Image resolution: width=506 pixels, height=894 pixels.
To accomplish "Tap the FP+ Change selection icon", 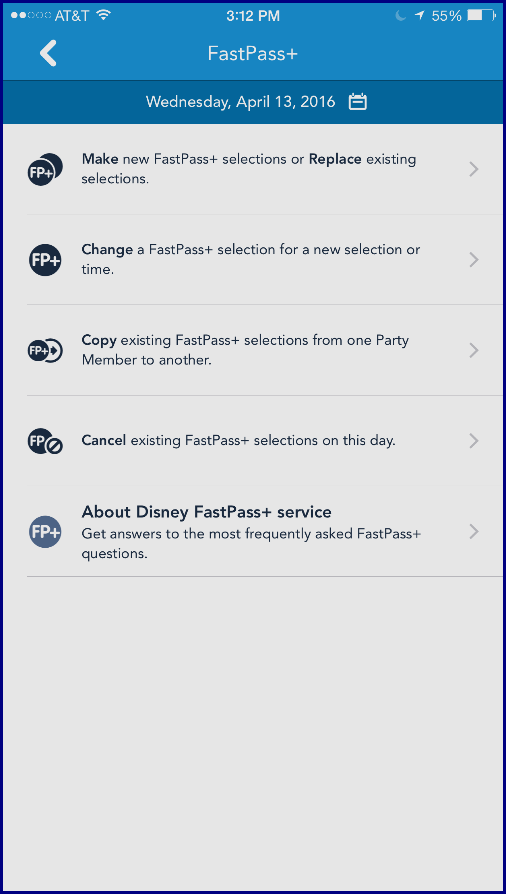I will click(x=45, y=260).
